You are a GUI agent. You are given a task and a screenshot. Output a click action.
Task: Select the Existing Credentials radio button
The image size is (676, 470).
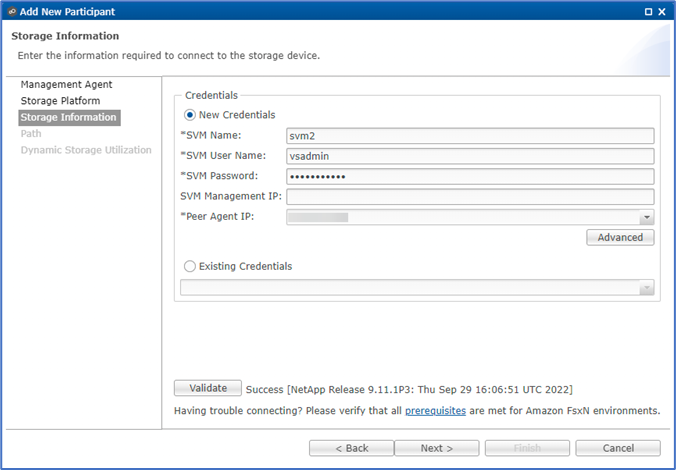tap(190, 267)
